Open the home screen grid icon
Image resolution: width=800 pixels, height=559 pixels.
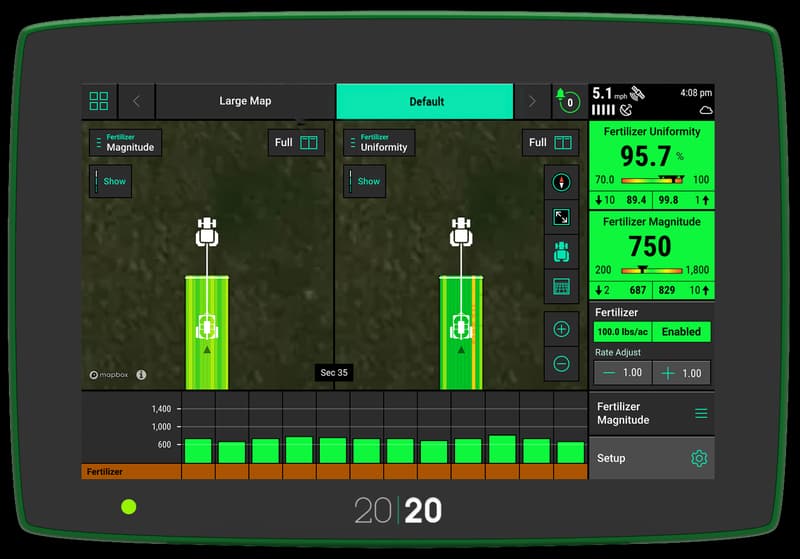click(98, 101)
